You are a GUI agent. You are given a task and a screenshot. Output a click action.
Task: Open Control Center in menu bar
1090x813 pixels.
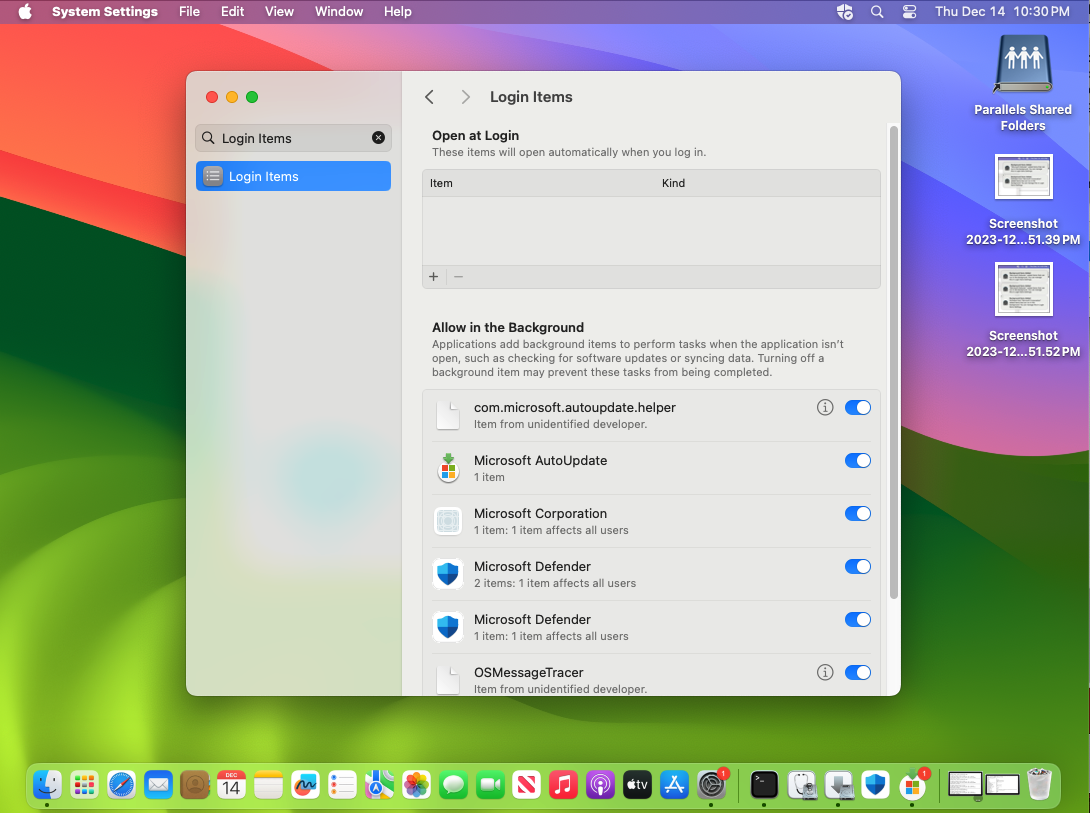point(909,12)
